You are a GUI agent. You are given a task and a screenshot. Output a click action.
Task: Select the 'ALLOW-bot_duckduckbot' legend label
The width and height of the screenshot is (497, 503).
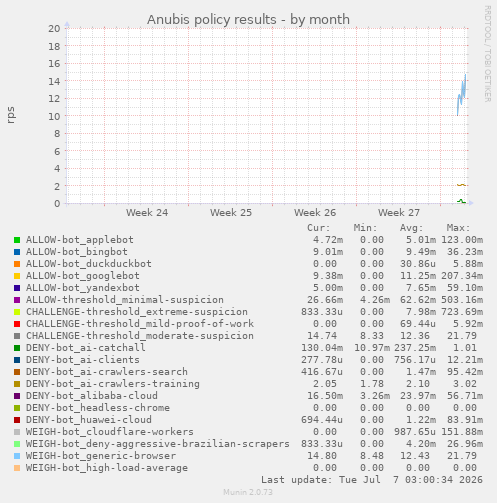click(89, 264)
